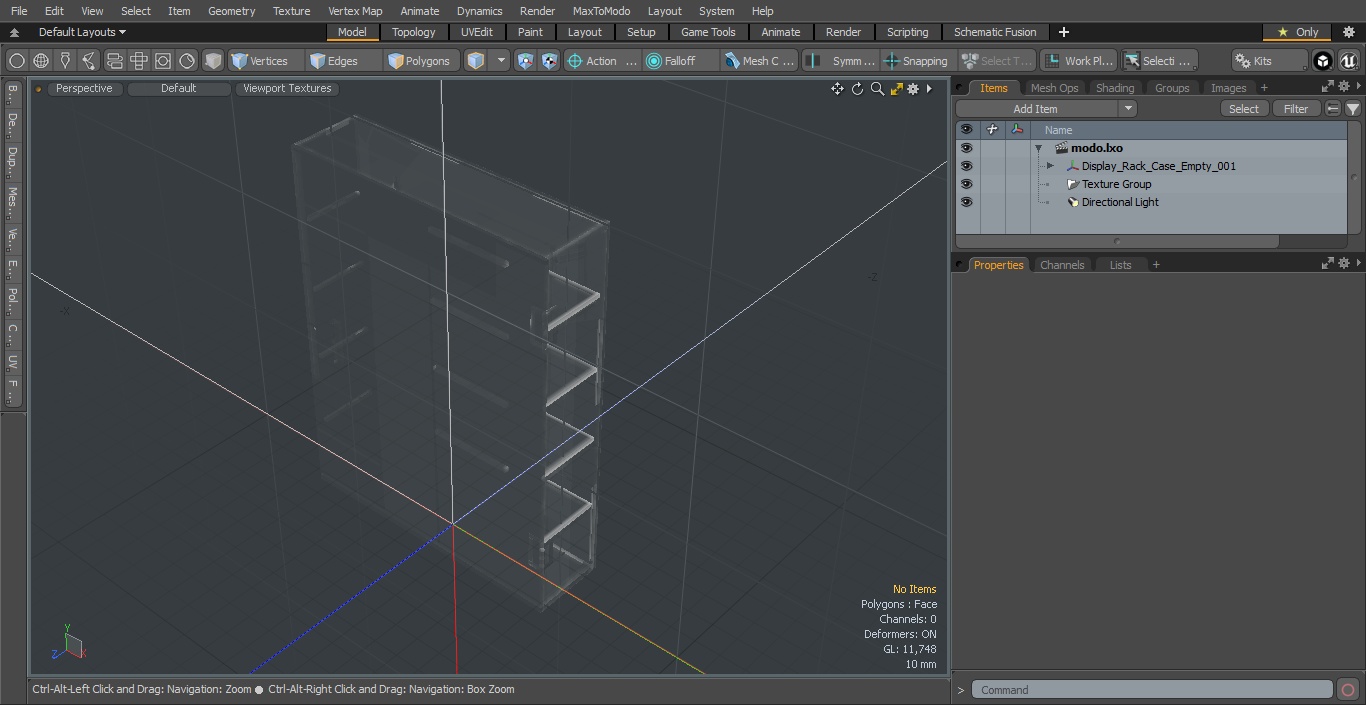Open layout settings gear at top right
Image resolution: width=1366 pixels, height=705 pixels.
(1348, 32)
